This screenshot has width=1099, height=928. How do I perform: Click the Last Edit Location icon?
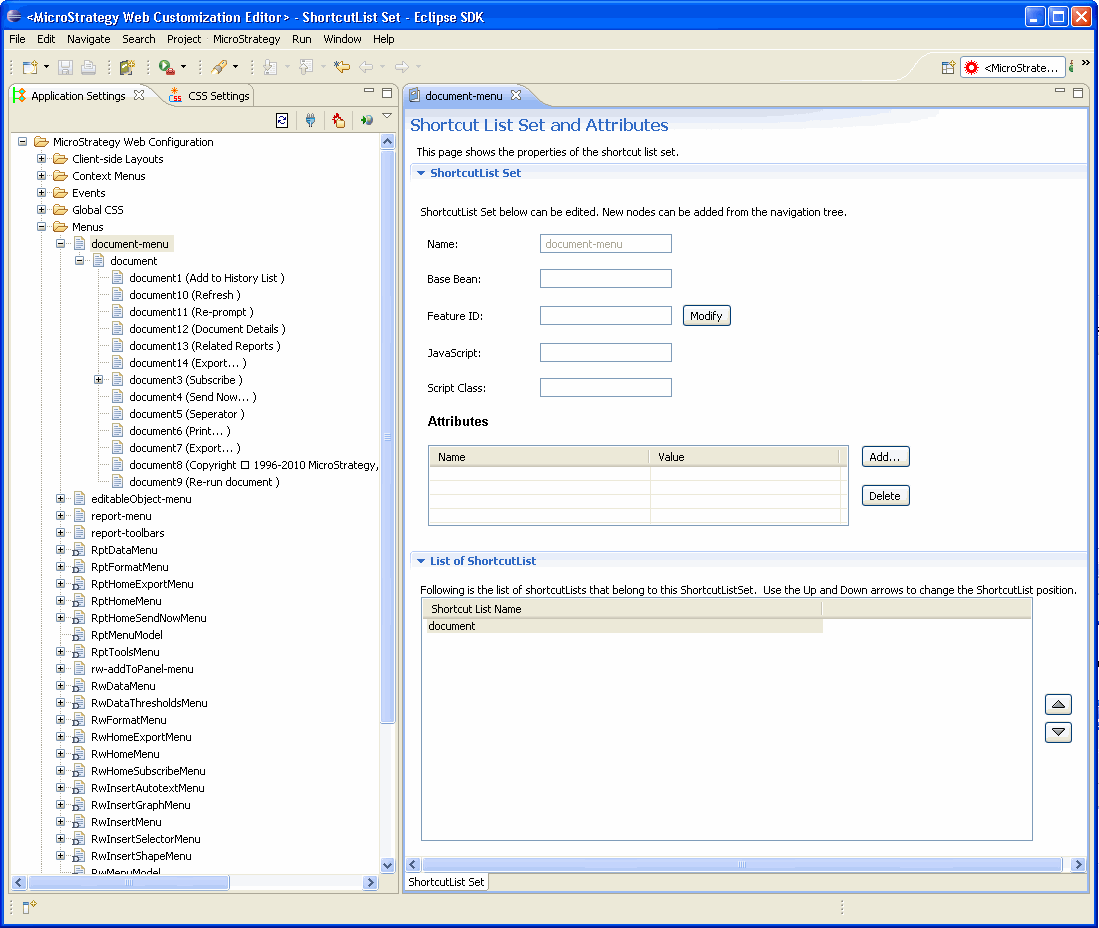[x=341, y=67]
